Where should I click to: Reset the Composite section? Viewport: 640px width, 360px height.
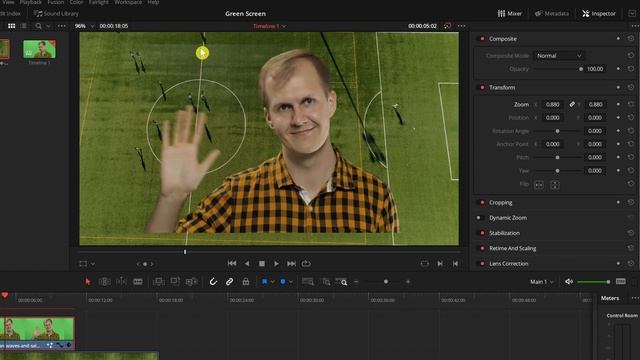(631, 39)
